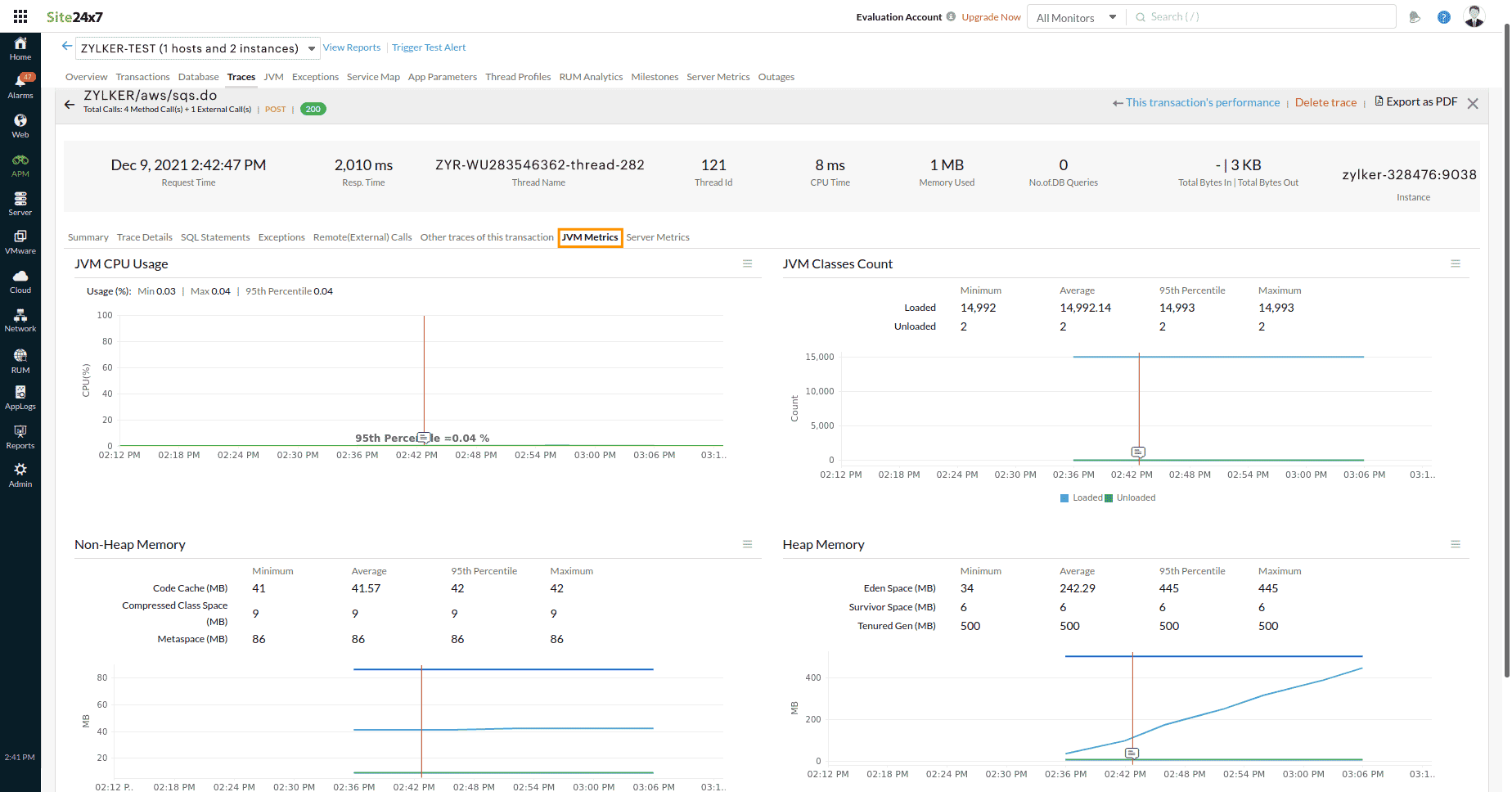Click the Export as PDF button
The image size is (1512, 792).
[1416, 101]
